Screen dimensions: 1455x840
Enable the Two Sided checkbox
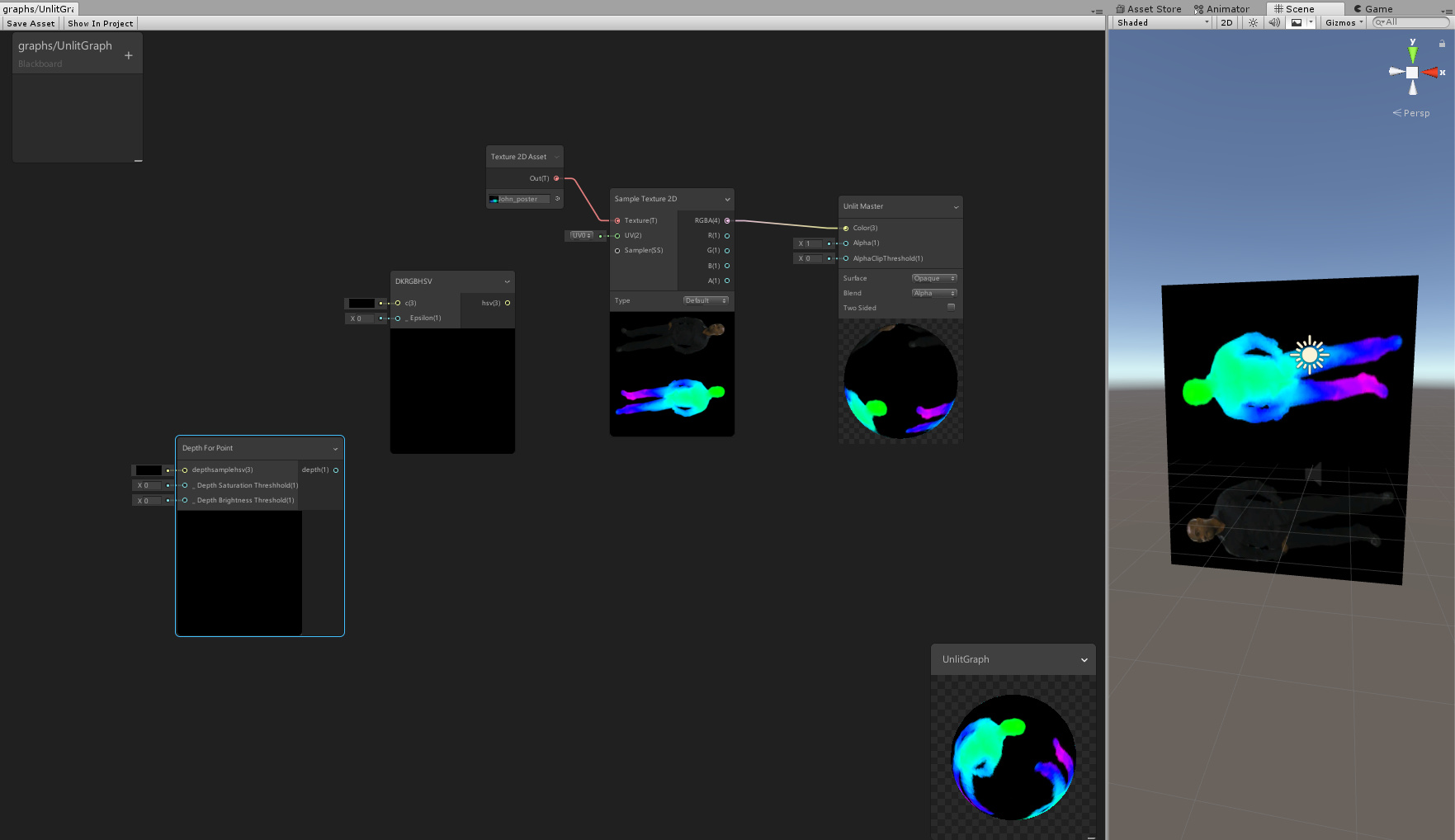click(x=951, y=307)
